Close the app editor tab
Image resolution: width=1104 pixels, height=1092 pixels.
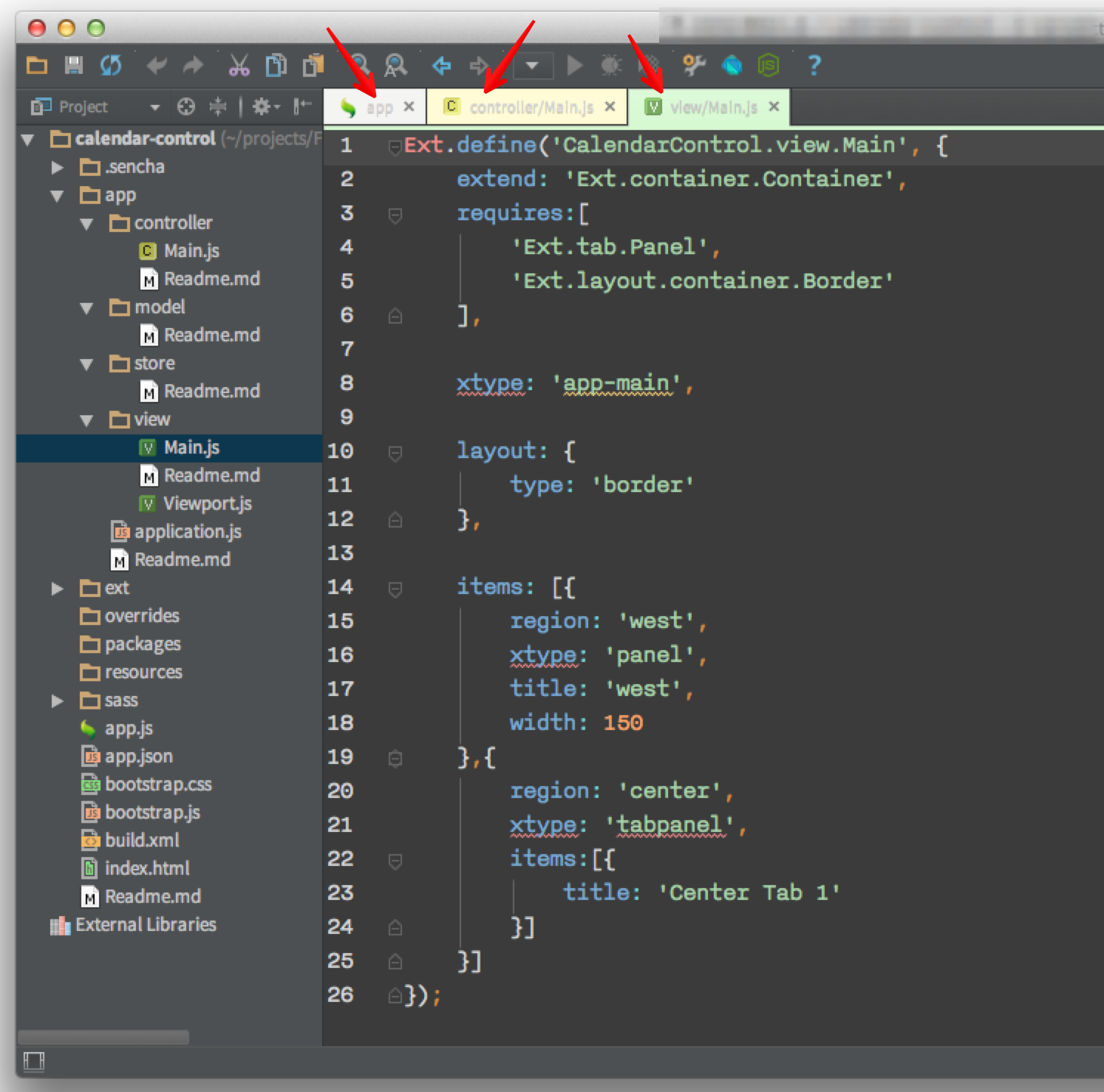click(409, 106)
